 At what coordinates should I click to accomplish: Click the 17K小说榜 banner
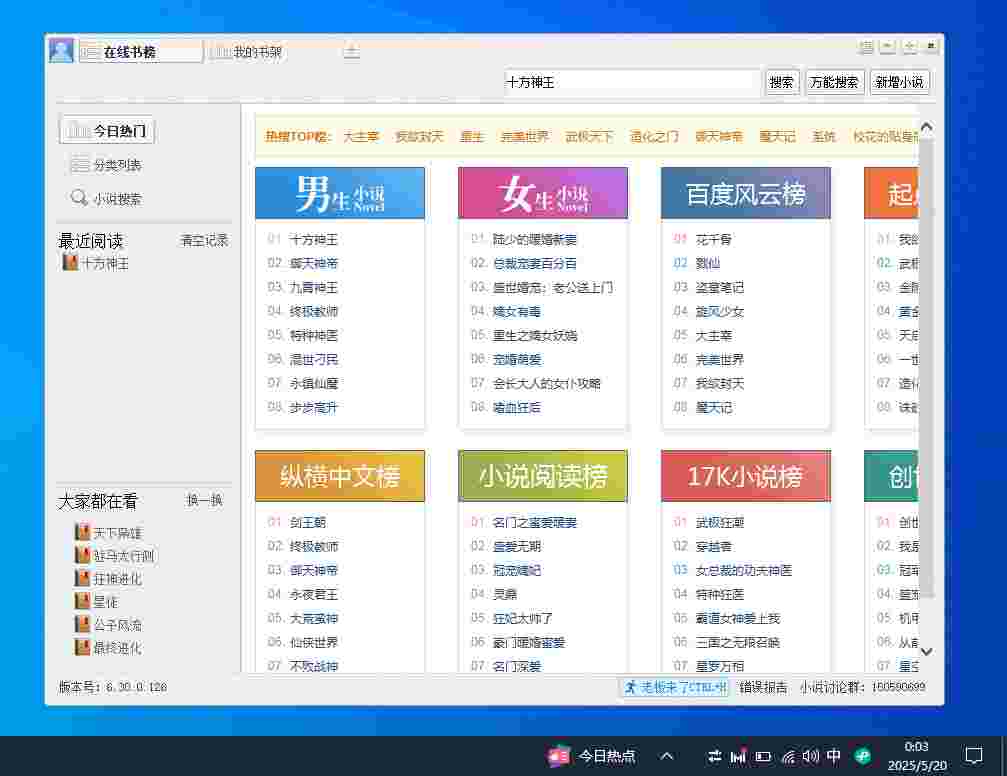tap(746, 476)
